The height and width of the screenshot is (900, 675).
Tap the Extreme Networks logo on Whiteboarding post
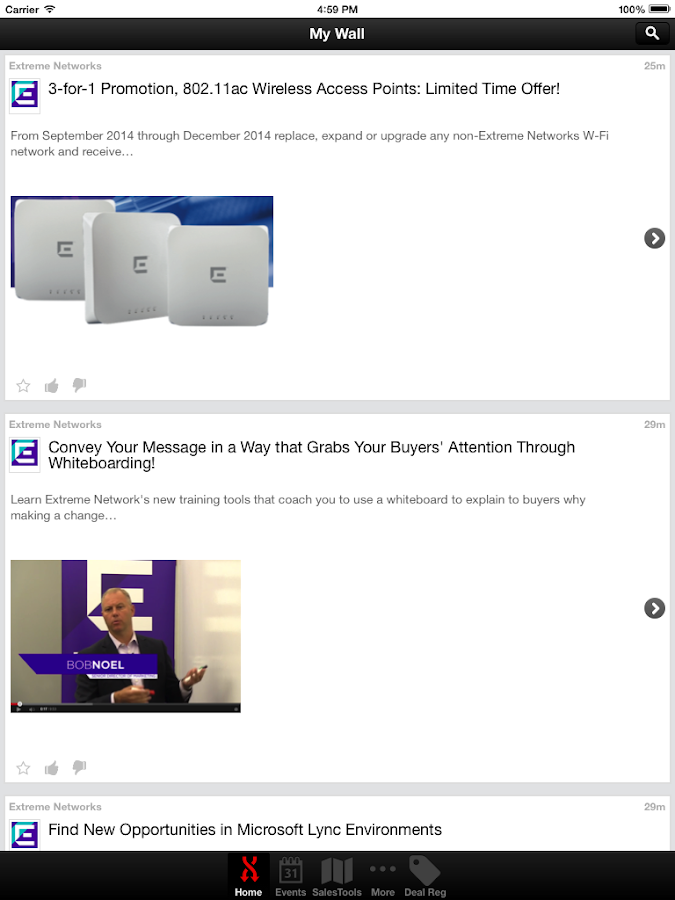[25, 454]
